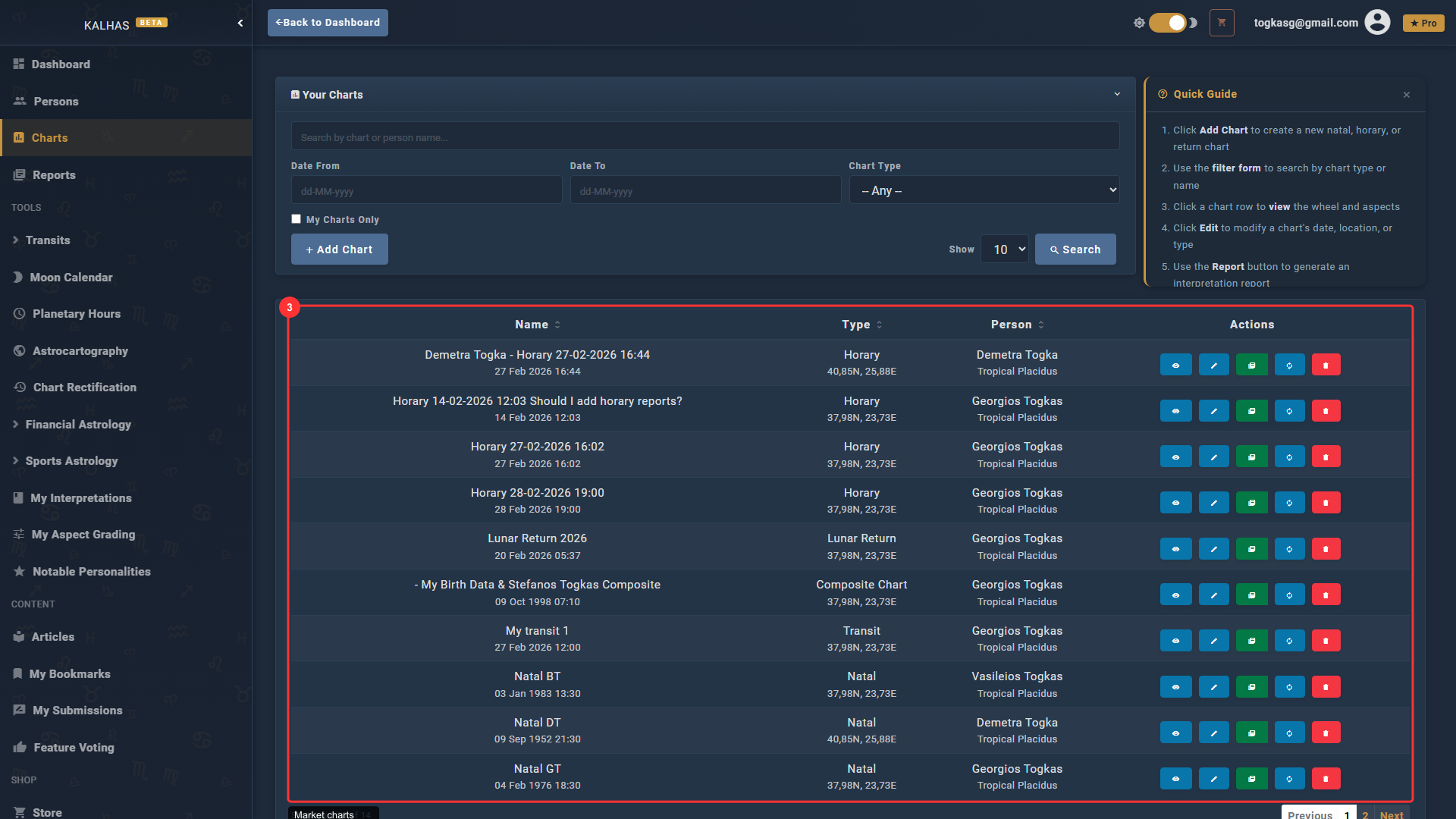Edit the Natal BT chart
This screenshot has width=1456, height=819.
[x=1213, y=686]
